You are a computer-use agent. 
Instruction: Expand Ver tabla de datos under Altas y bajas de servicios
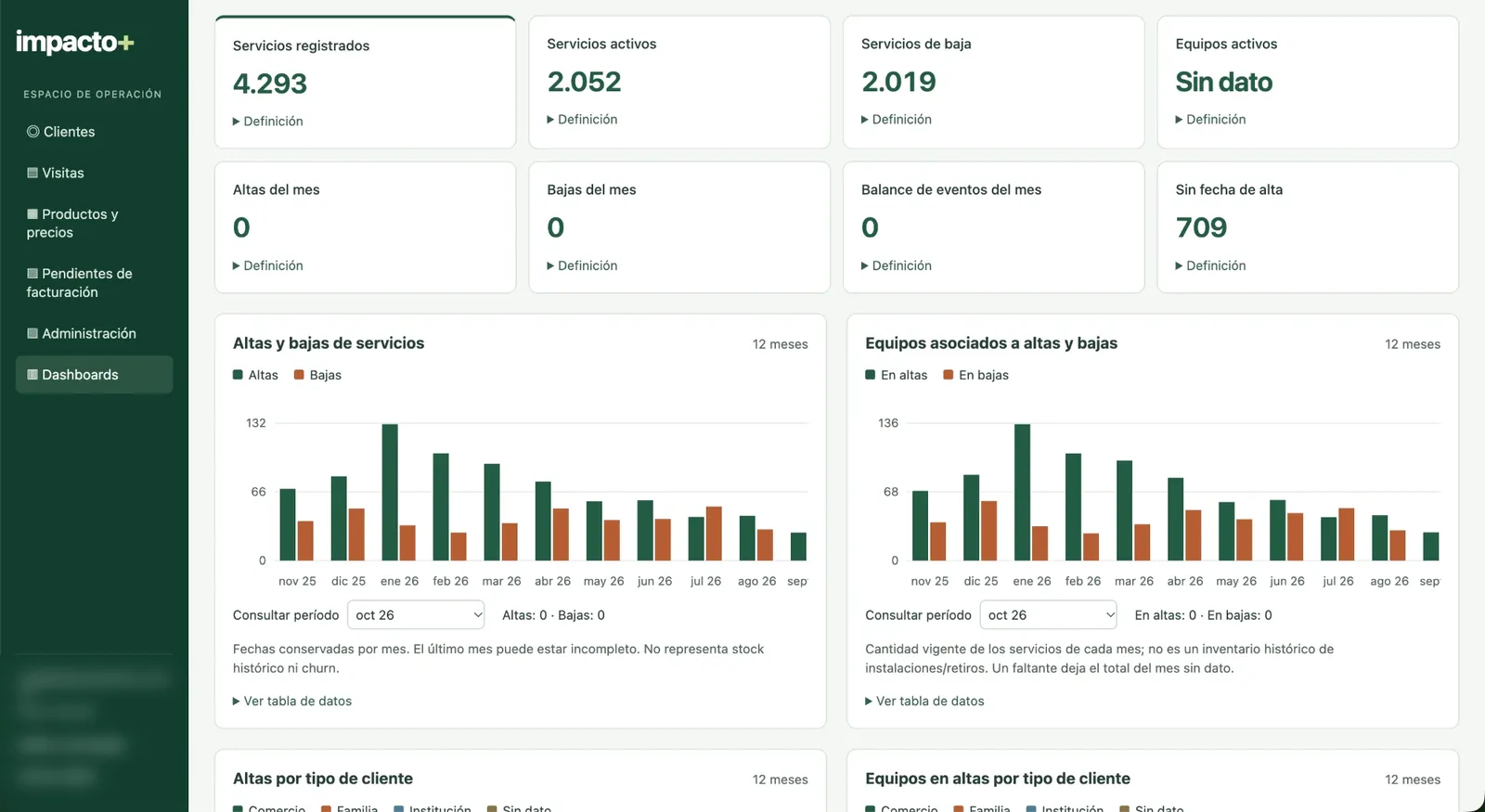(292, 702)
